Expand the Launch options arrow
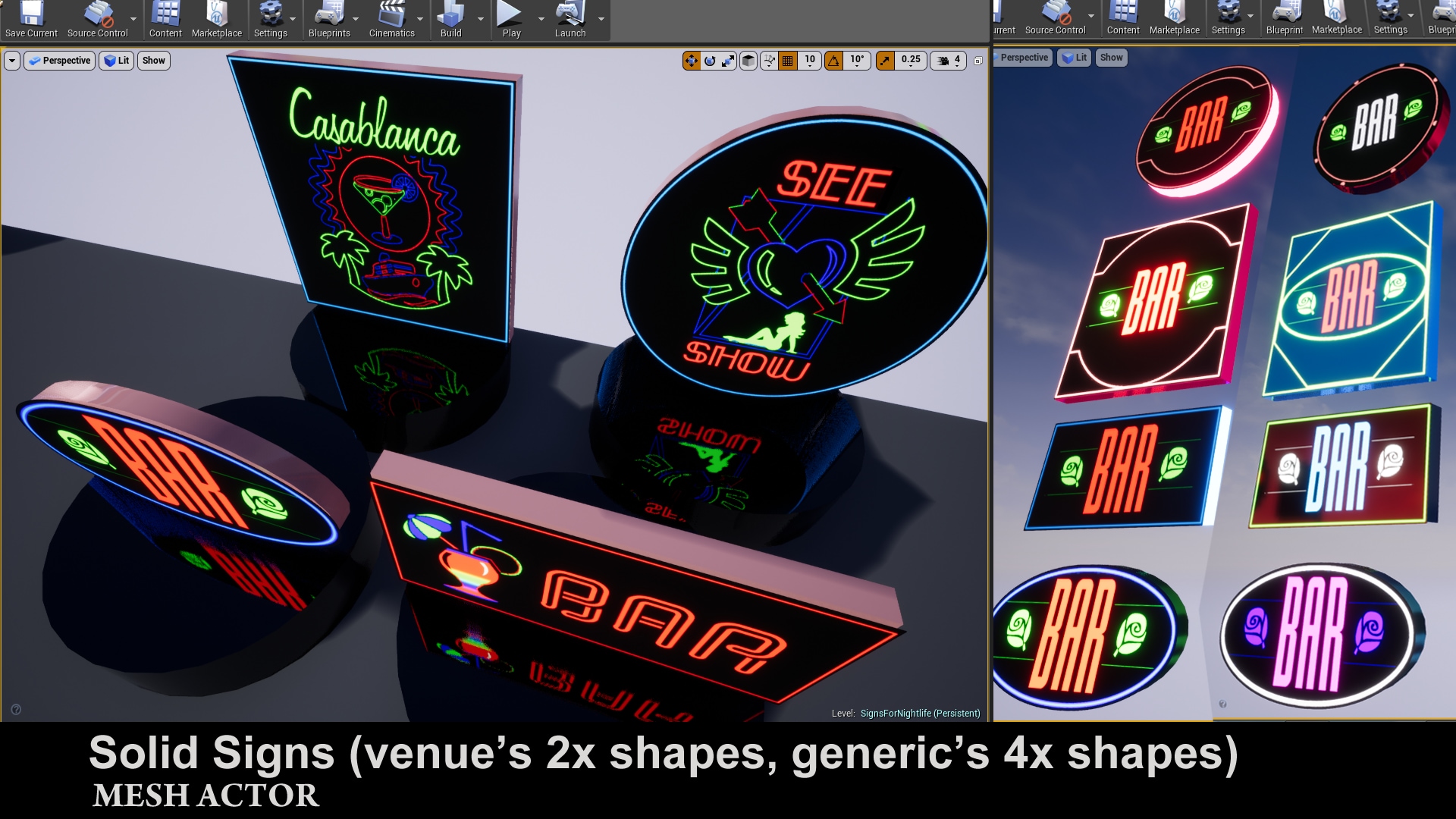This screenshot has height=819, width=1456. click(601, 18)
